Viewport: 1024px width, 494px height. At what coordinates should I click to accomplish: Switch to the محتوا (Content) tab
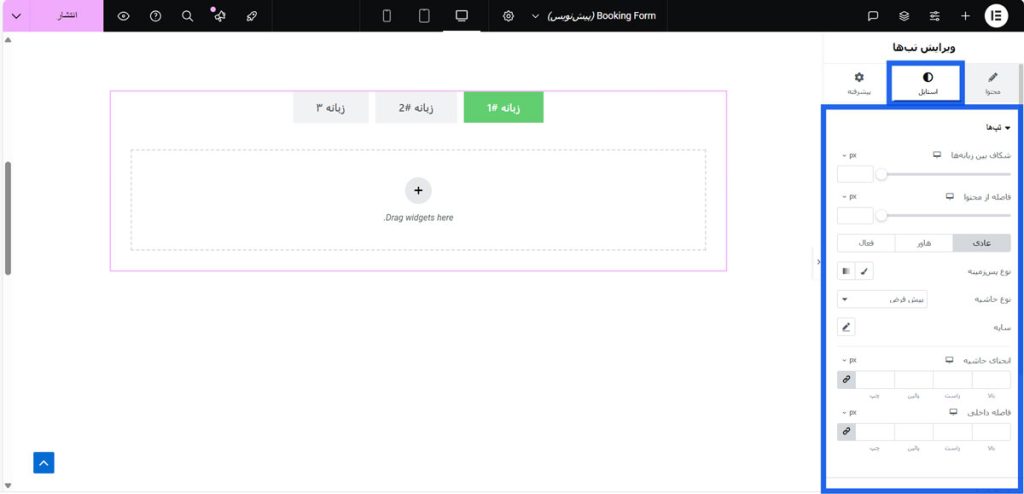992,83
